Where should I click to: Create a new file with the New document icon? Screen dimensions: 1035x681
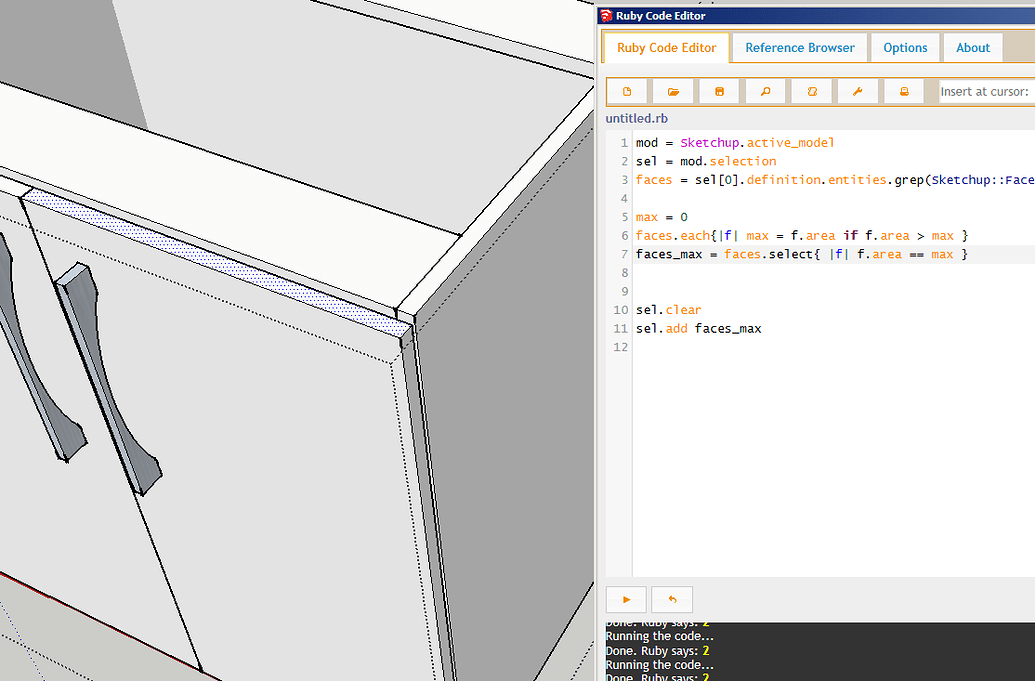point(627,91)
